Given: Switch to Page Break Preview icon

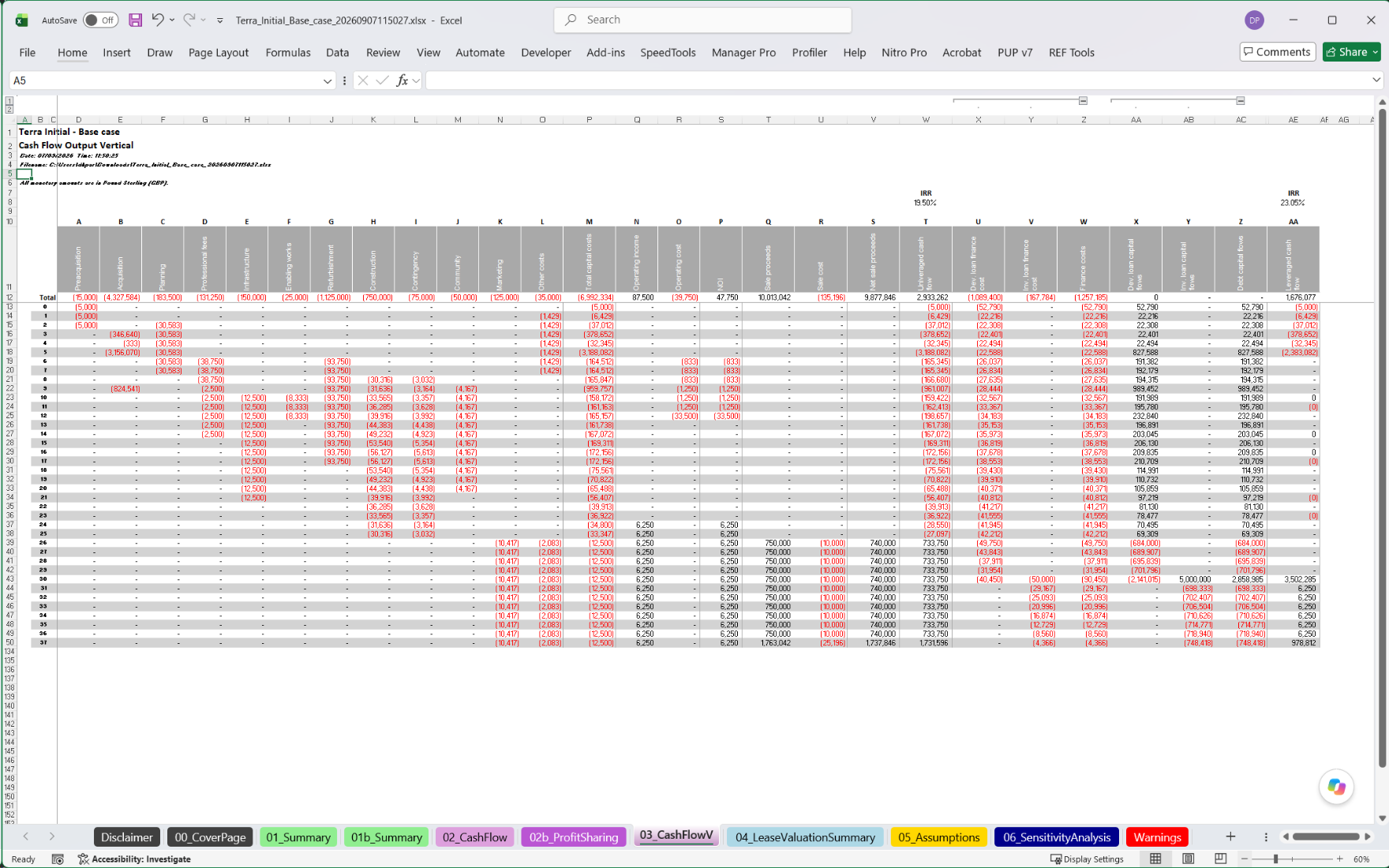Looking at the screenshot, I should (x=1221, y=859).
